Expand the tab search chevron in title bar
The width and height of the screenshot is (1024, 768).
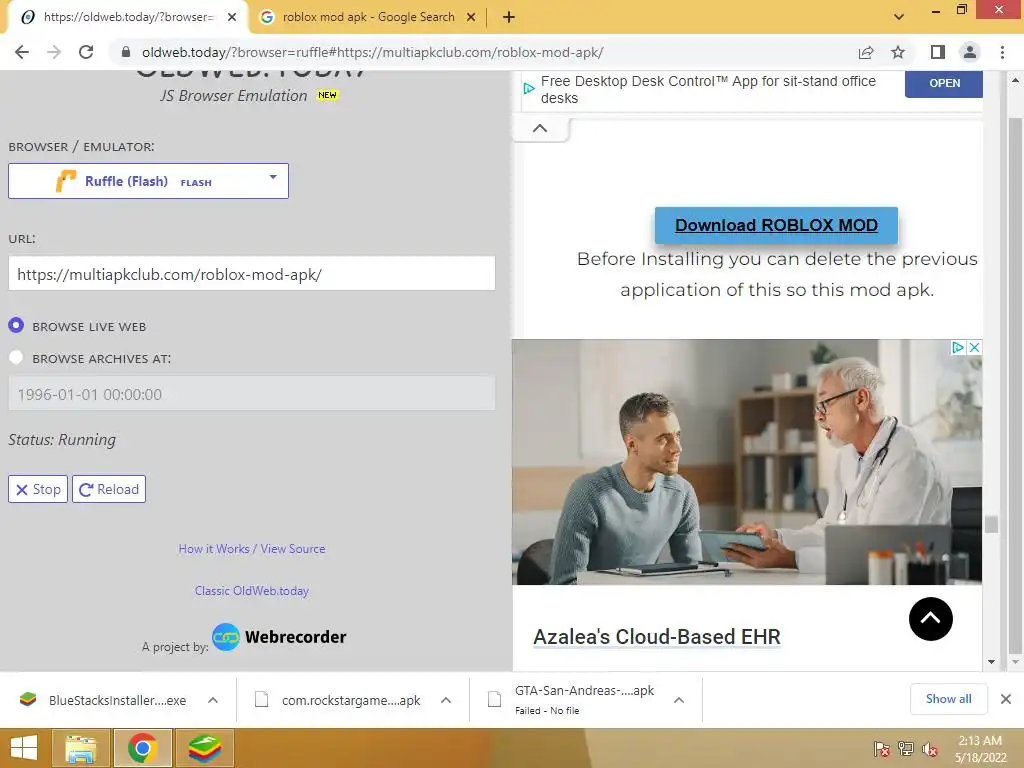pos(899,17)
